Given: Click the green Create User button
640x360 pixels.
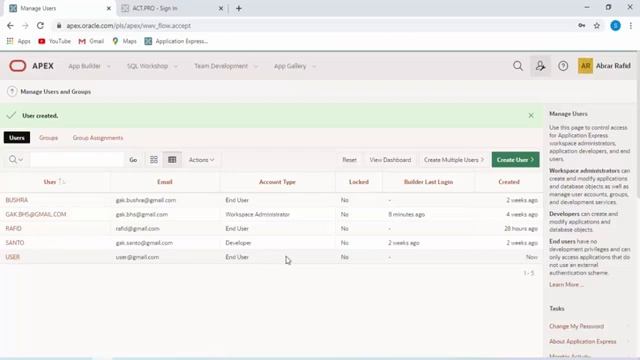Looking at the screenshot, I should click(x=515, y=160).
